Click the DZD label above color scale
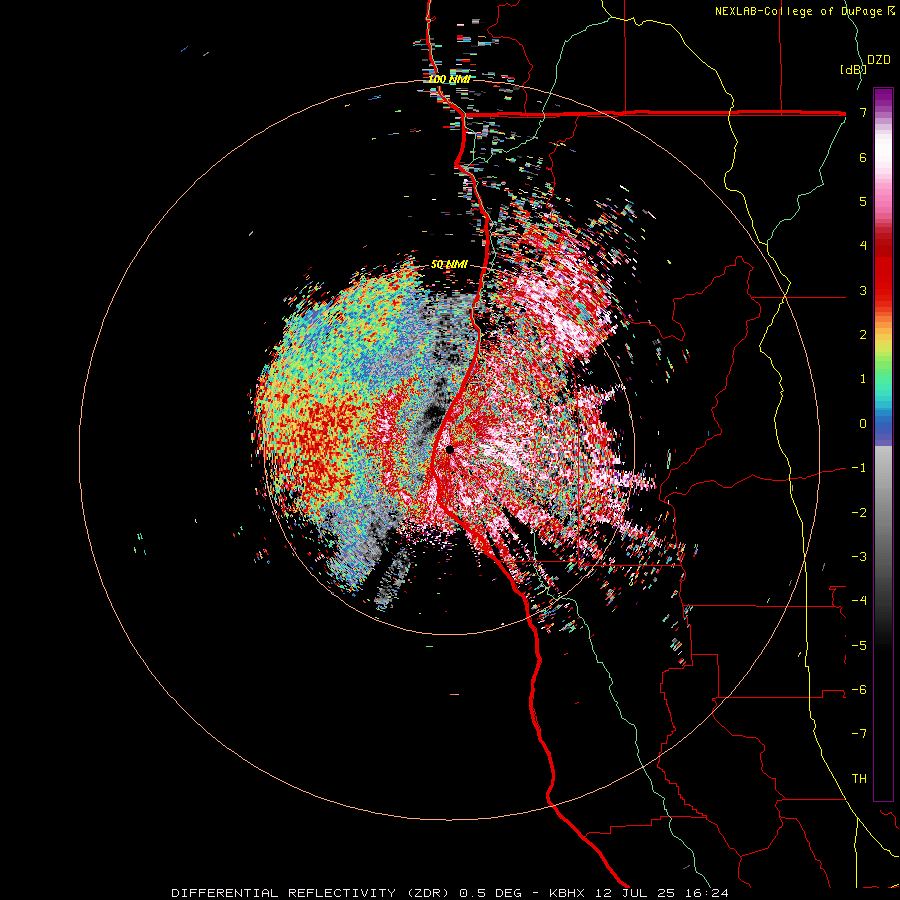The width and height of the screenshot is (900, 900). tap(879, 60)
